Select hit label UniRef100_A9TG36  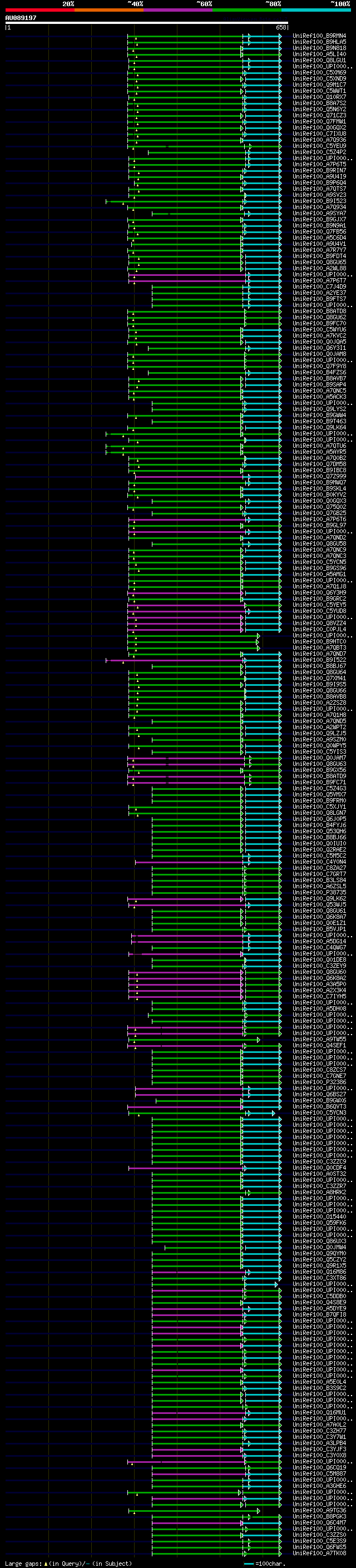pyautogui.click(x=319, y=1510)
